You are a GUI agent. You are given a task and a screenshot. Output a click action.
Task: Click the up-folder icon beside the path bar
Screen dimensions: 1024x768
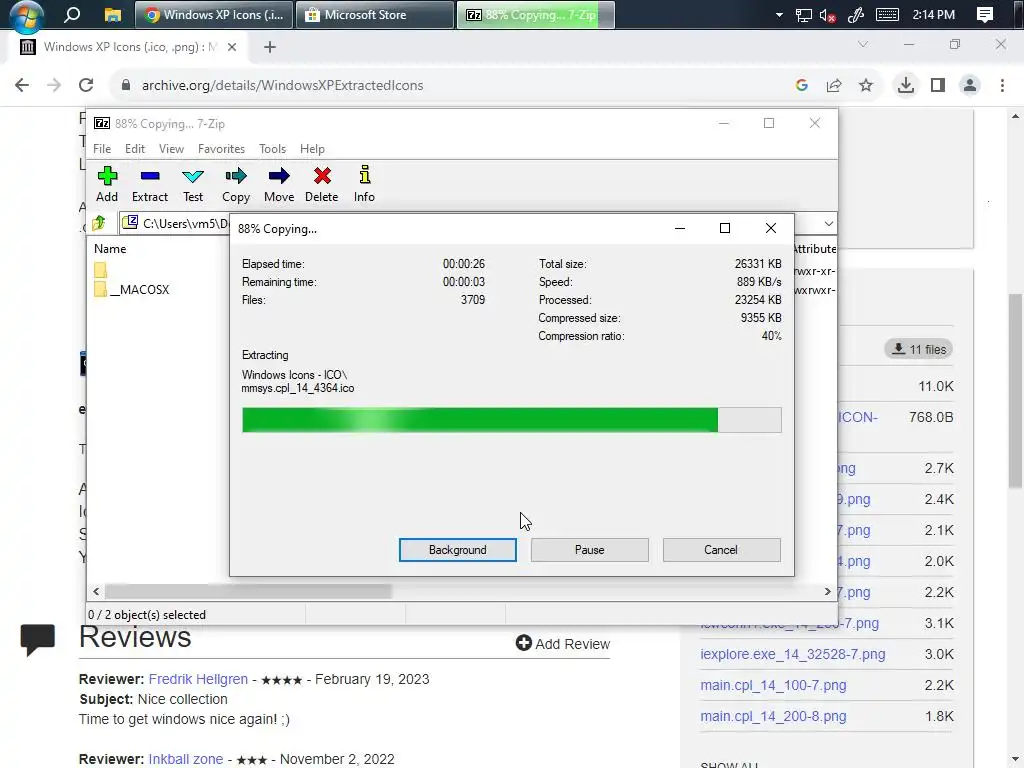point(99,223)
